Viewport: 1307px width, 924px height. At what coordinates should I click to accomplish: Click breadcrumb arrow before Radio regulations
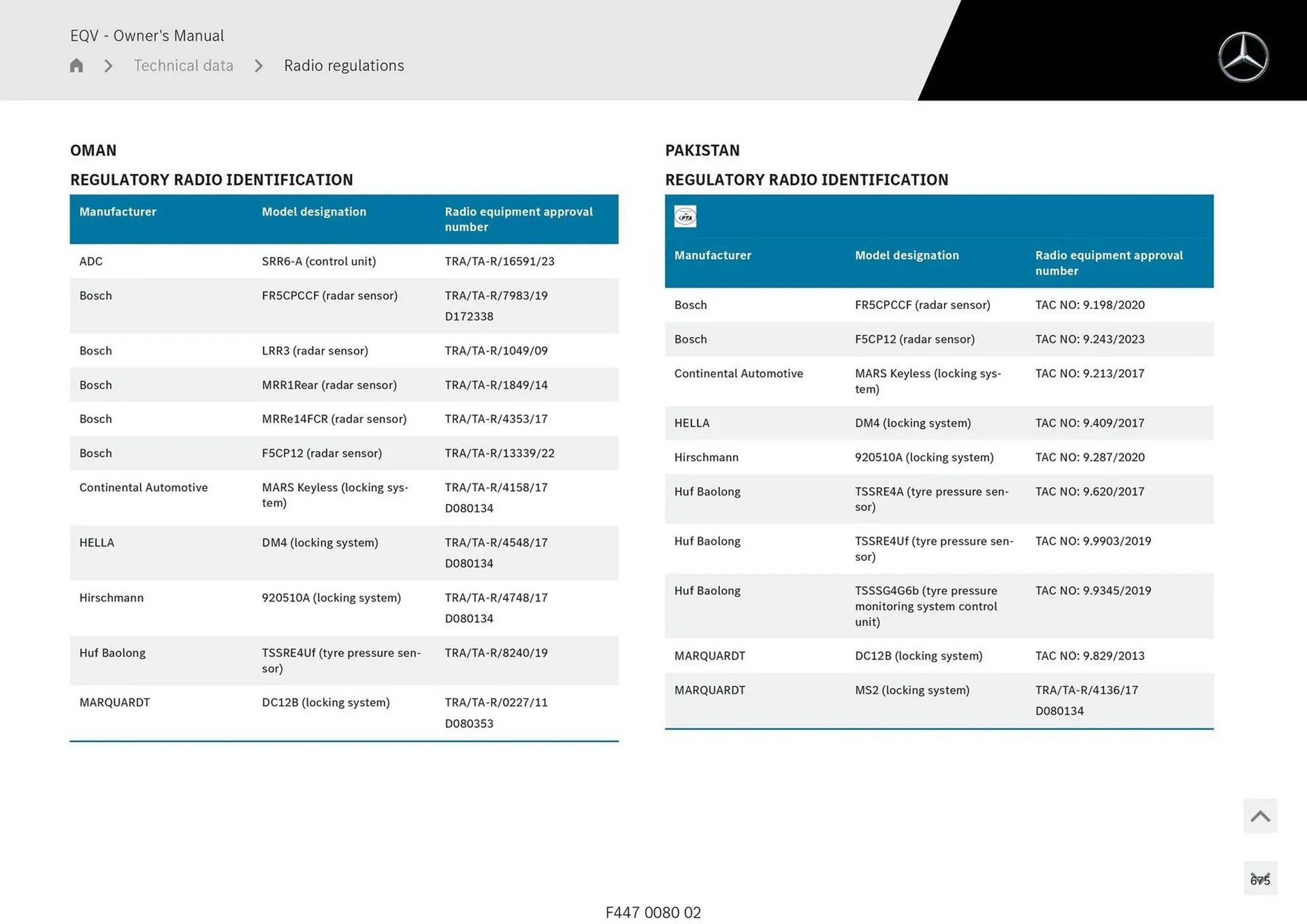259,66
